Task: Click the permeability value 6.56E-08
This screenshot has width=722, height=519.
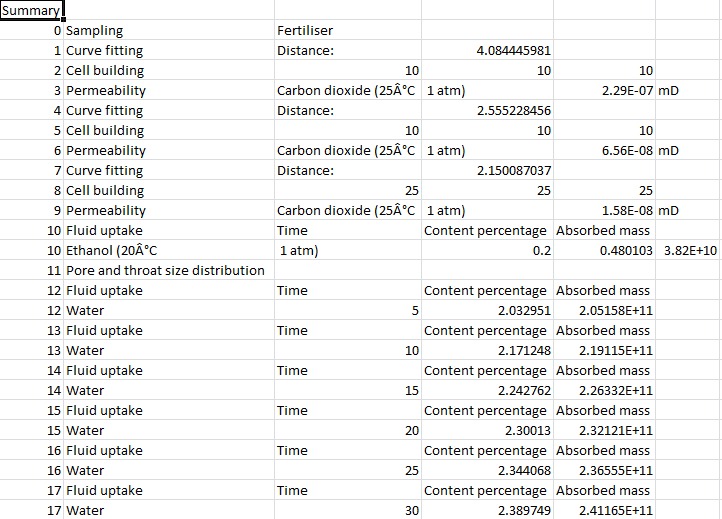Action: point(624,151)
